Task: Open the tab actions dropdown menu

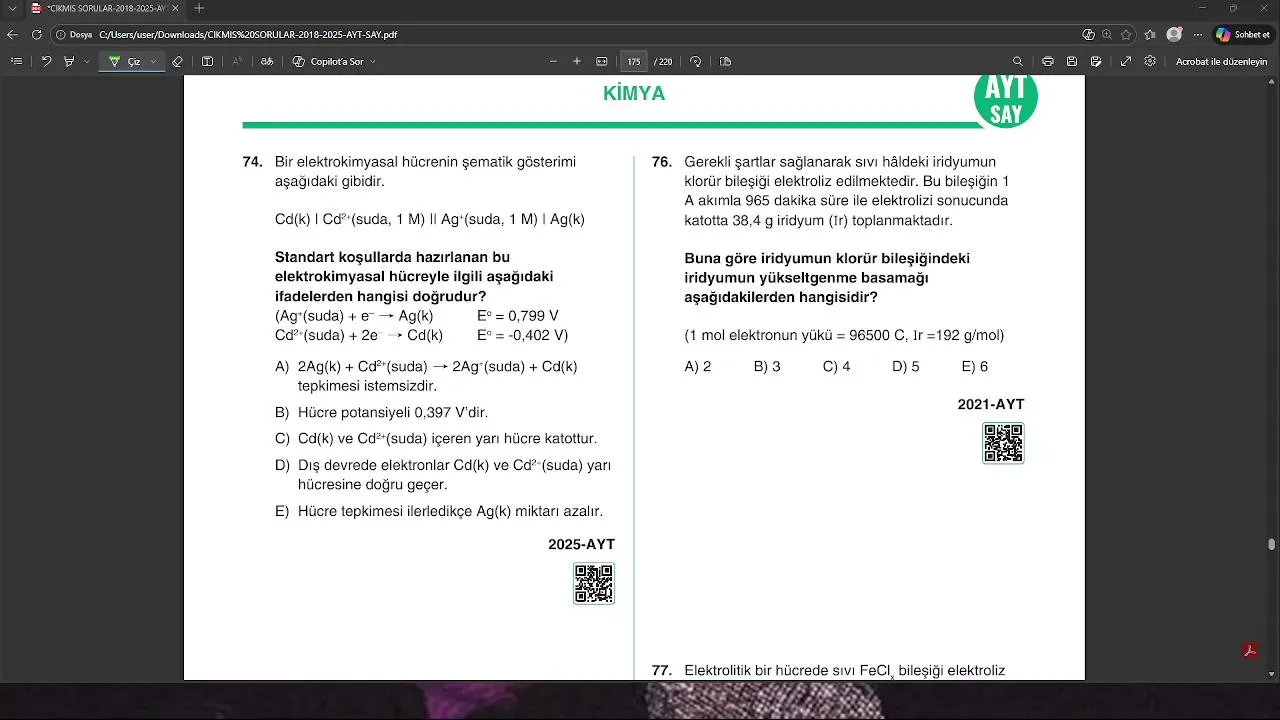Action: pos(12,8)
